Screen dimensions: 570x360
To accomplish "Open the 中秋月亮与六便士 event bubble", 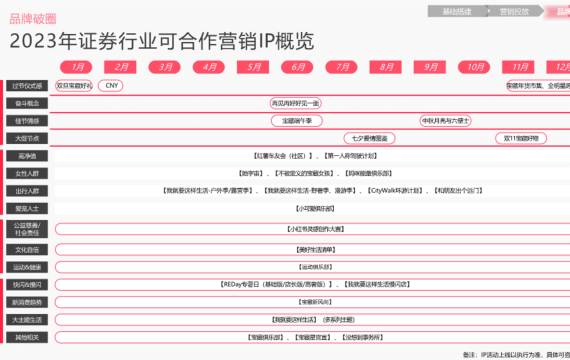I will pyautogui.click(x=445, y=121).
